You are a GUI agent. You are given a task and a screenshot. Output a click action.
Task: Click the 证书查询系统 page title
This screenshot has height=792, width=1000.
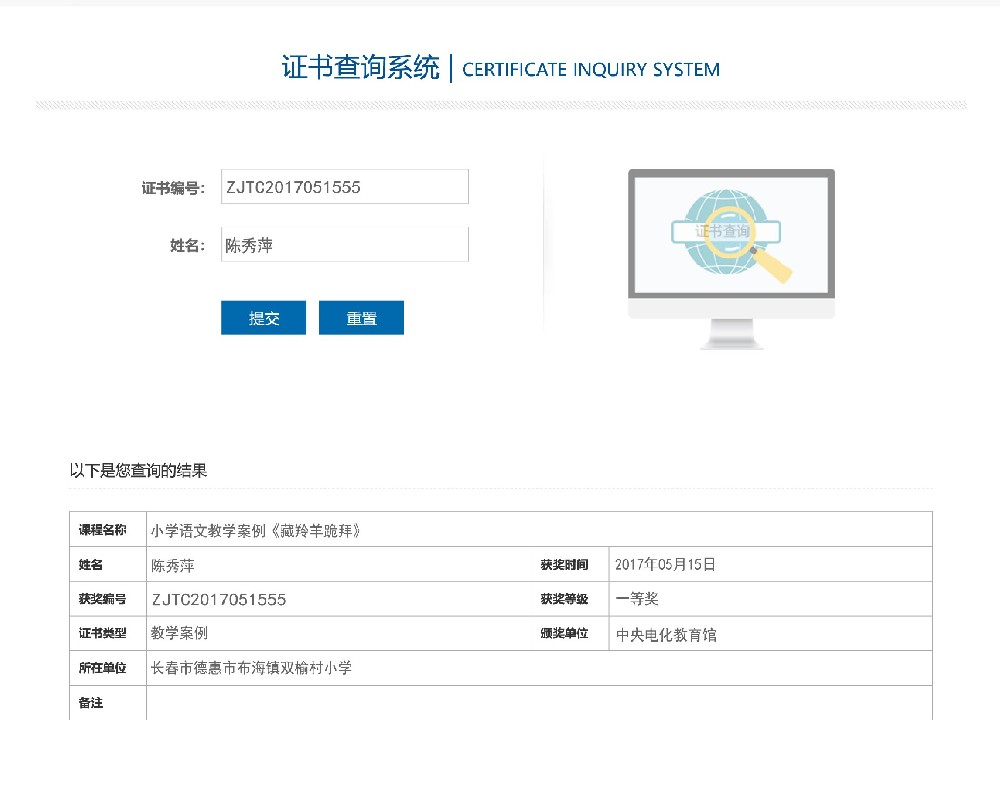(x=360, y=68)
